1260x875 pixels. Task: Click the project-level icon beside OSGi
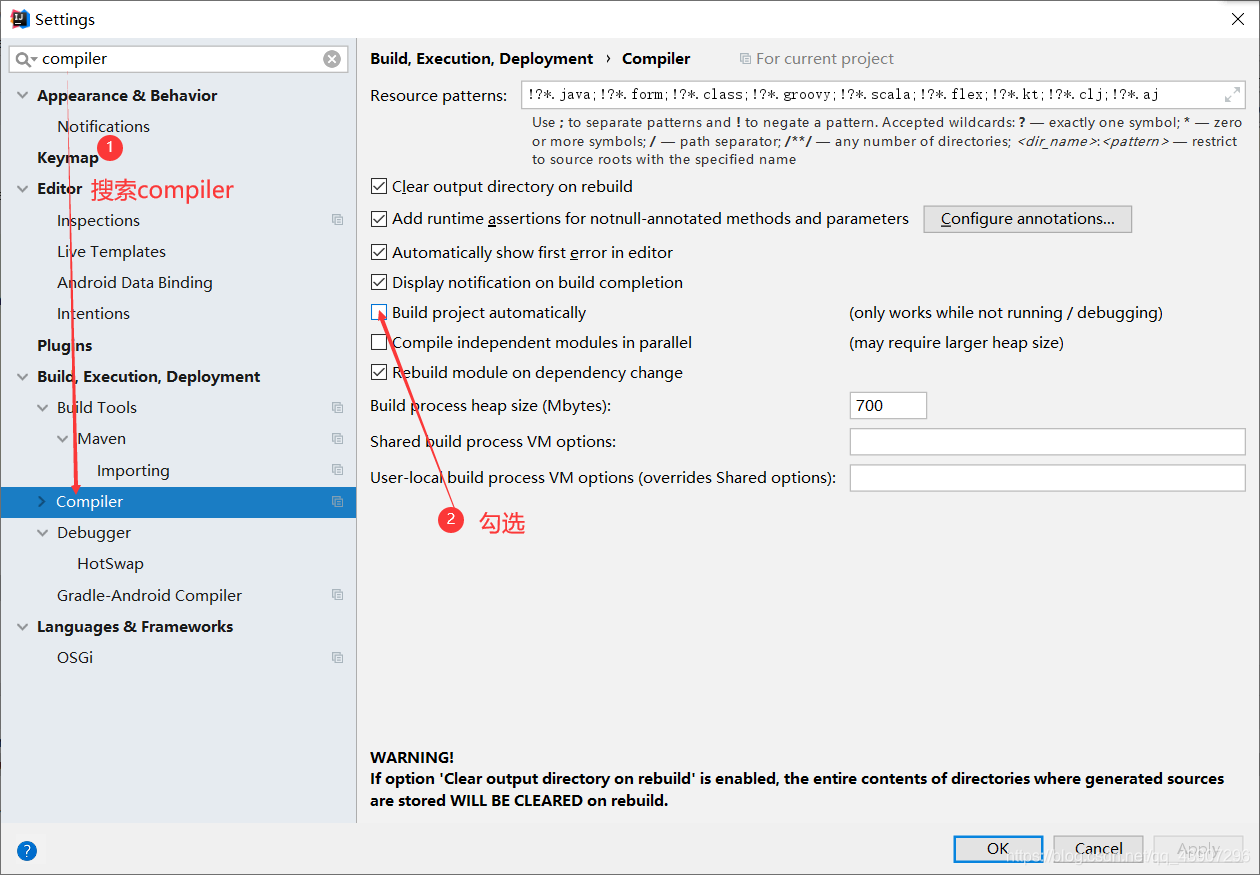click(338, 657)
